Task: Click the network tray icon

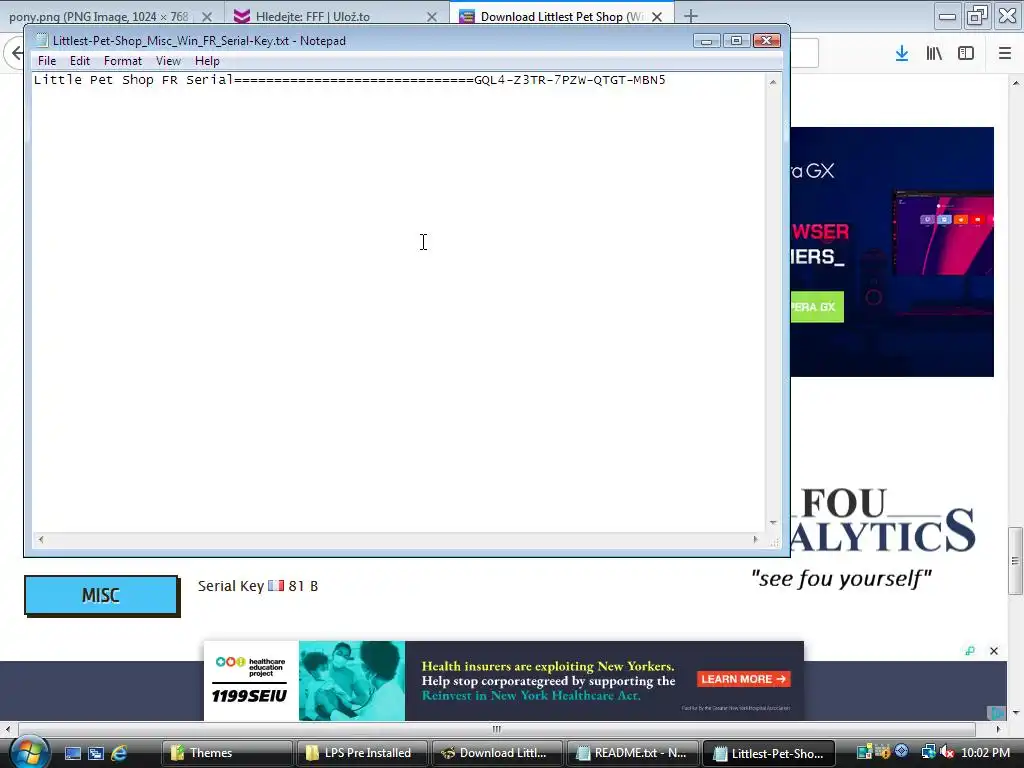Action: pos(928,752)
